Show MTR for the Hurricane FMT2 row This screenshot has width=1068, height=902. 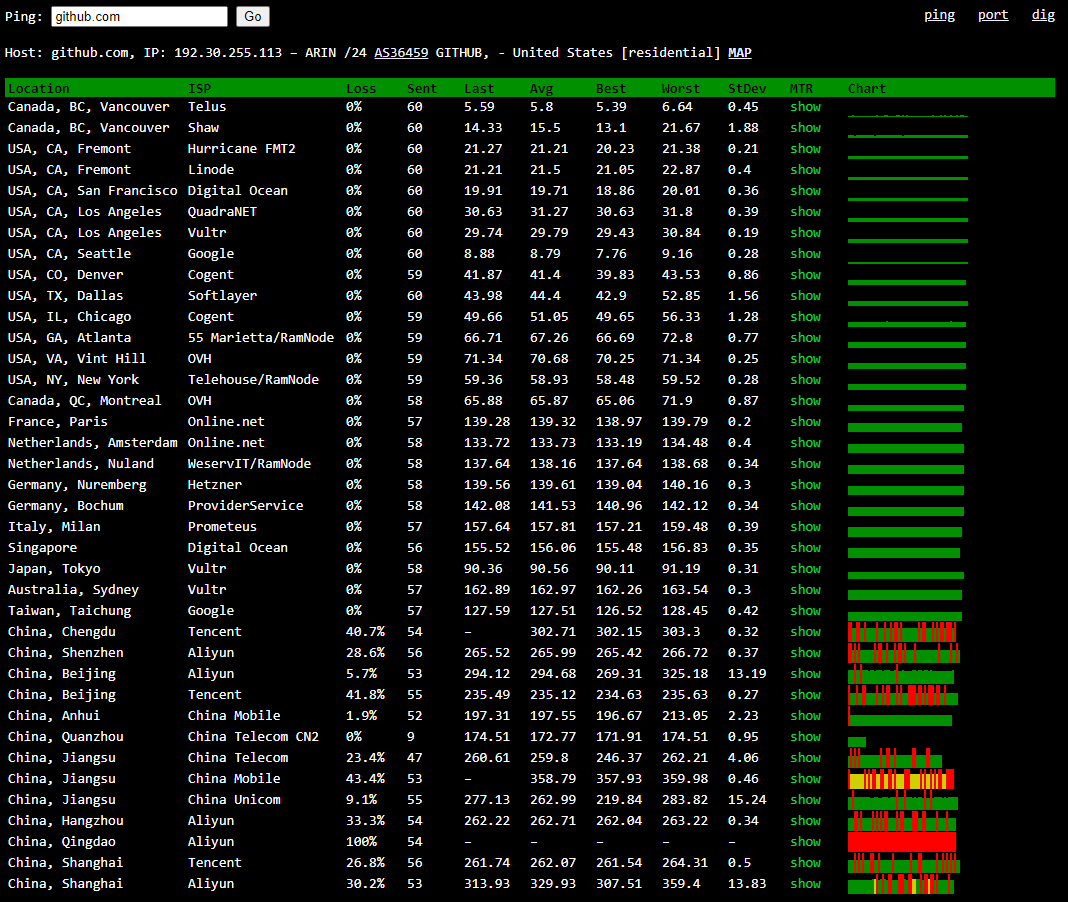tap(805, 149)
